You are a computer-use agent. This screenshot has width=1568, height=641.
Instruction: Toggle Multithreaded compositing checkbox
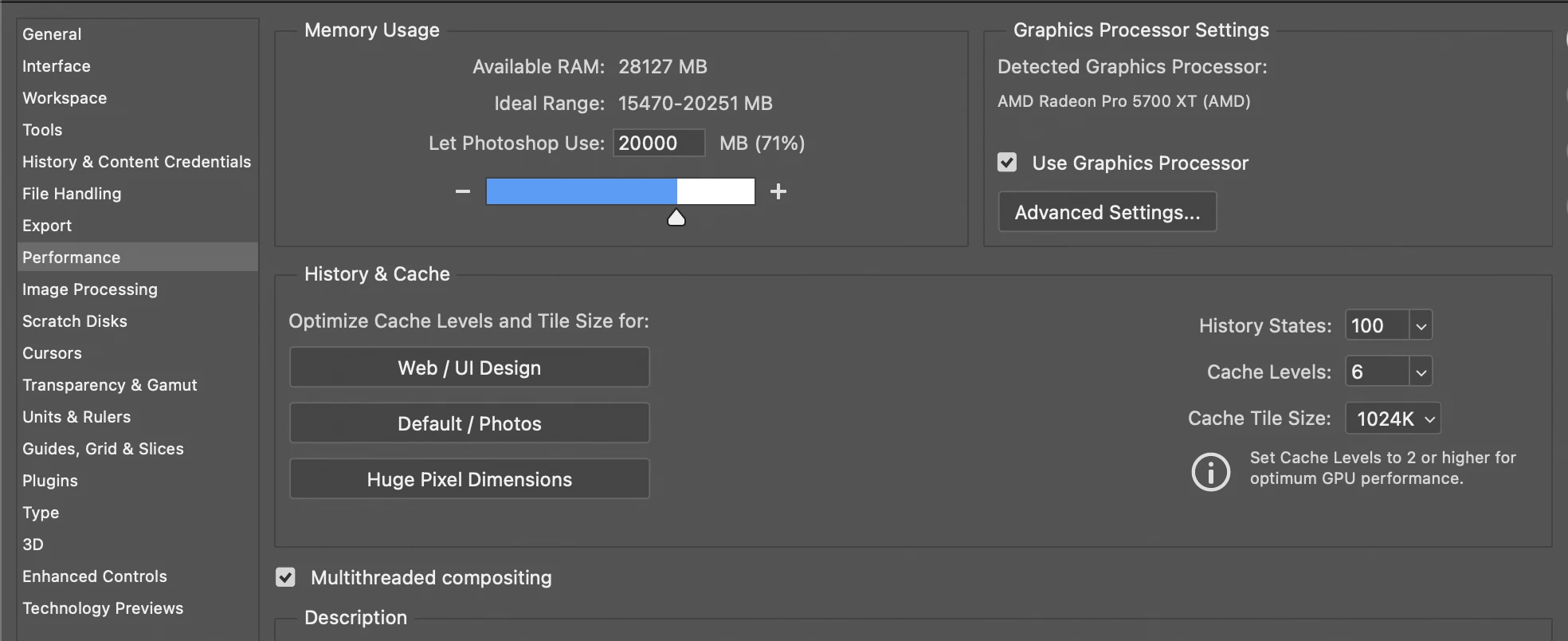click(x=285, y=577)
